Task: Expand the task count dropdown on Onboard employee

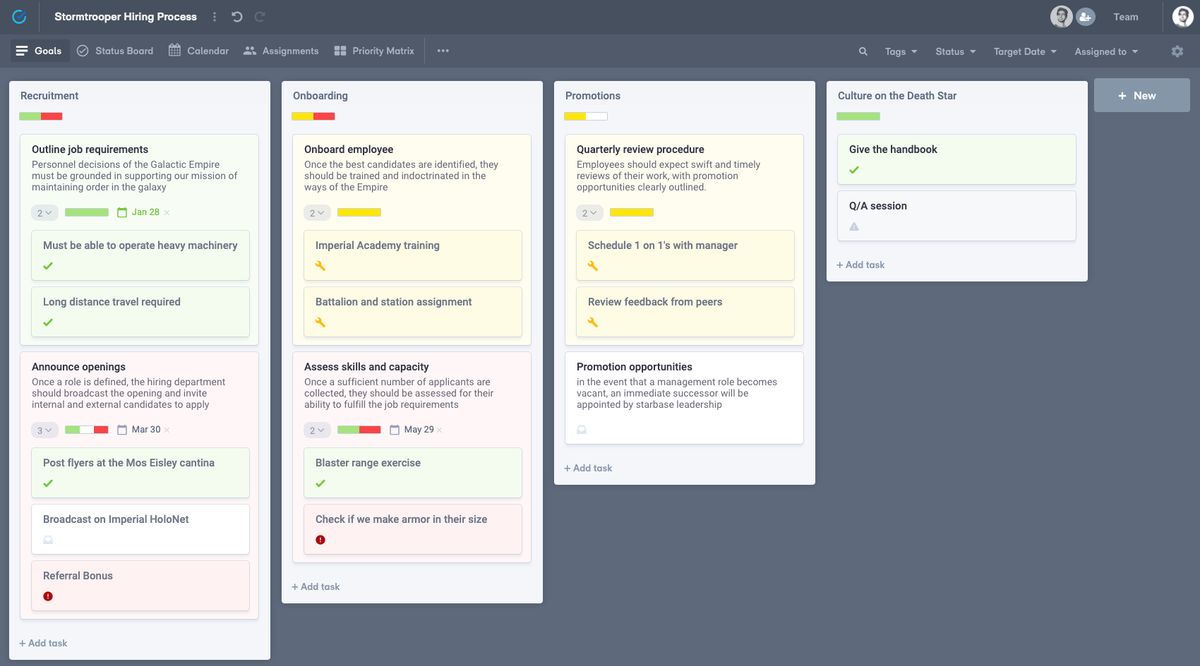Action: pyautogui.click(x=316, y=212)
